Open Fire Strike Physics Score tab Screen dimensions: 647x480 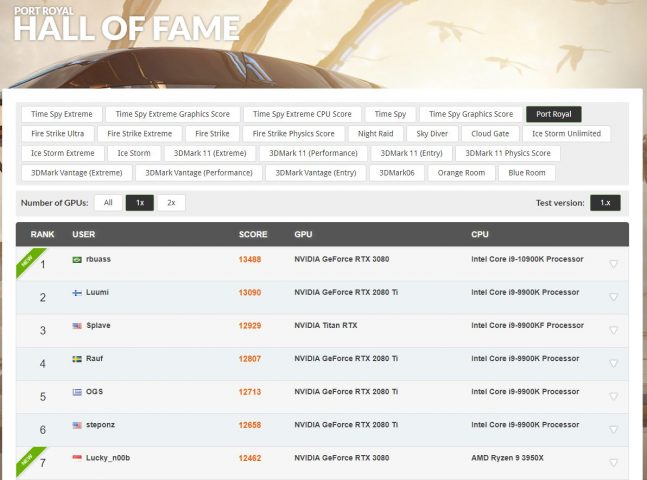(293, 134)
